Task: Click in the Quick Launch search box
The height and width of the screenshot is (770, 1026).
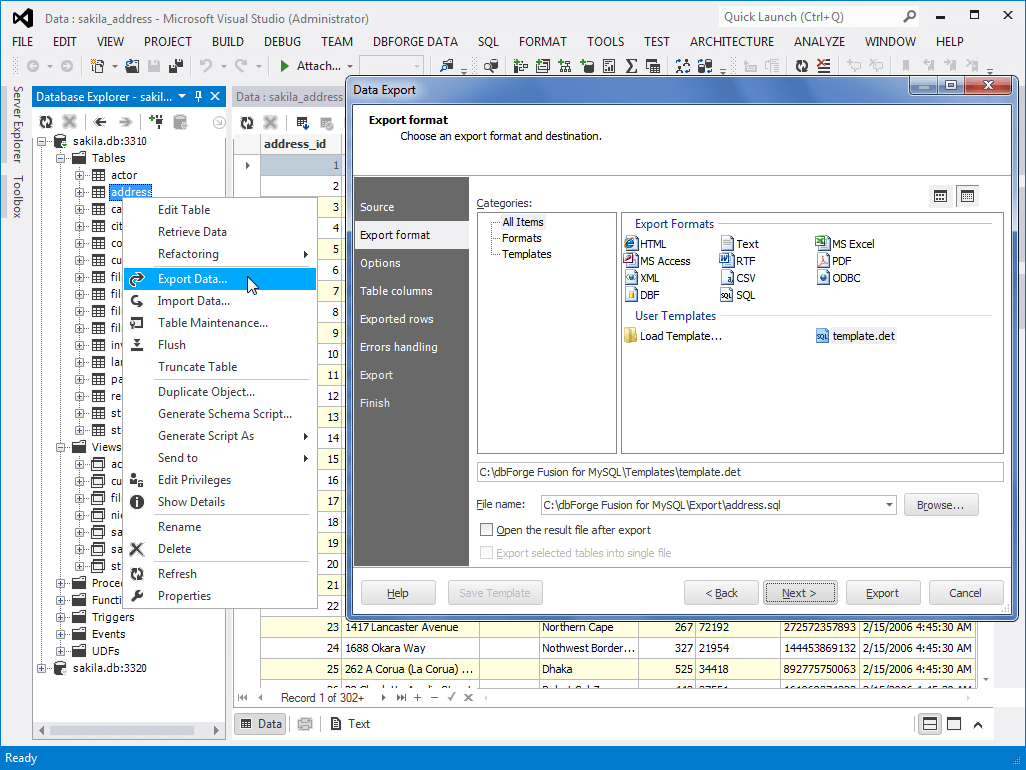Action: (x=811, y=17)
